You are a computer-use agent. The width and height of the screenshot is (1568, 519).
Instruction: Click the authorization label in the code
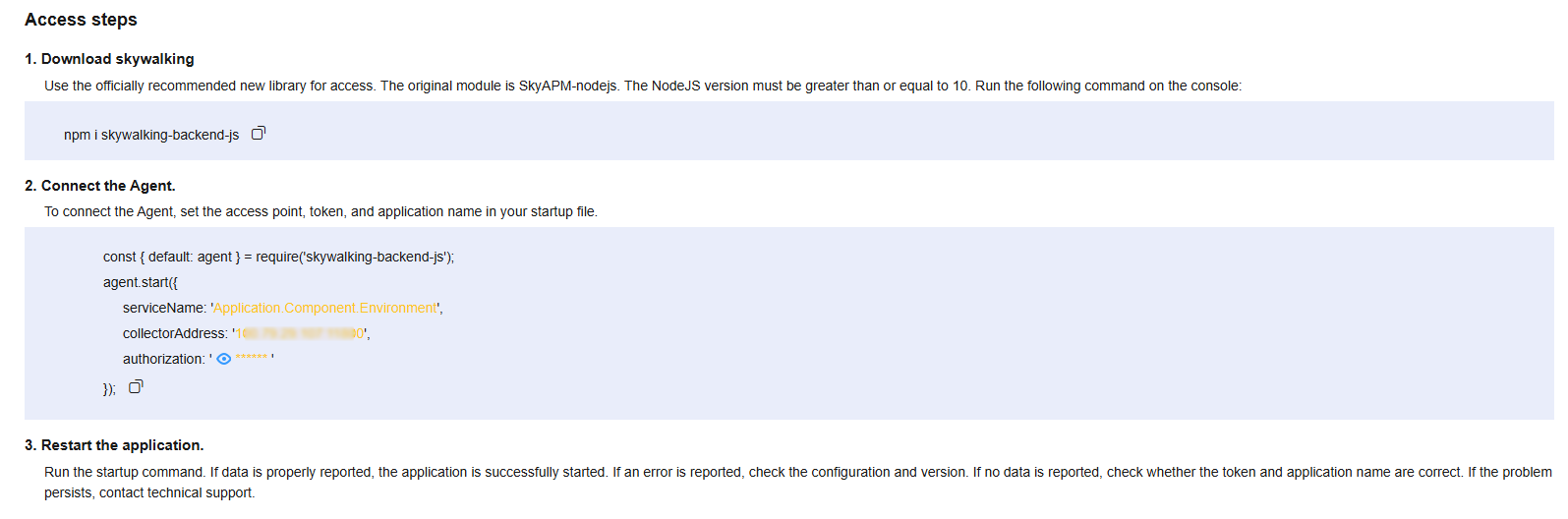coord(163,359)
